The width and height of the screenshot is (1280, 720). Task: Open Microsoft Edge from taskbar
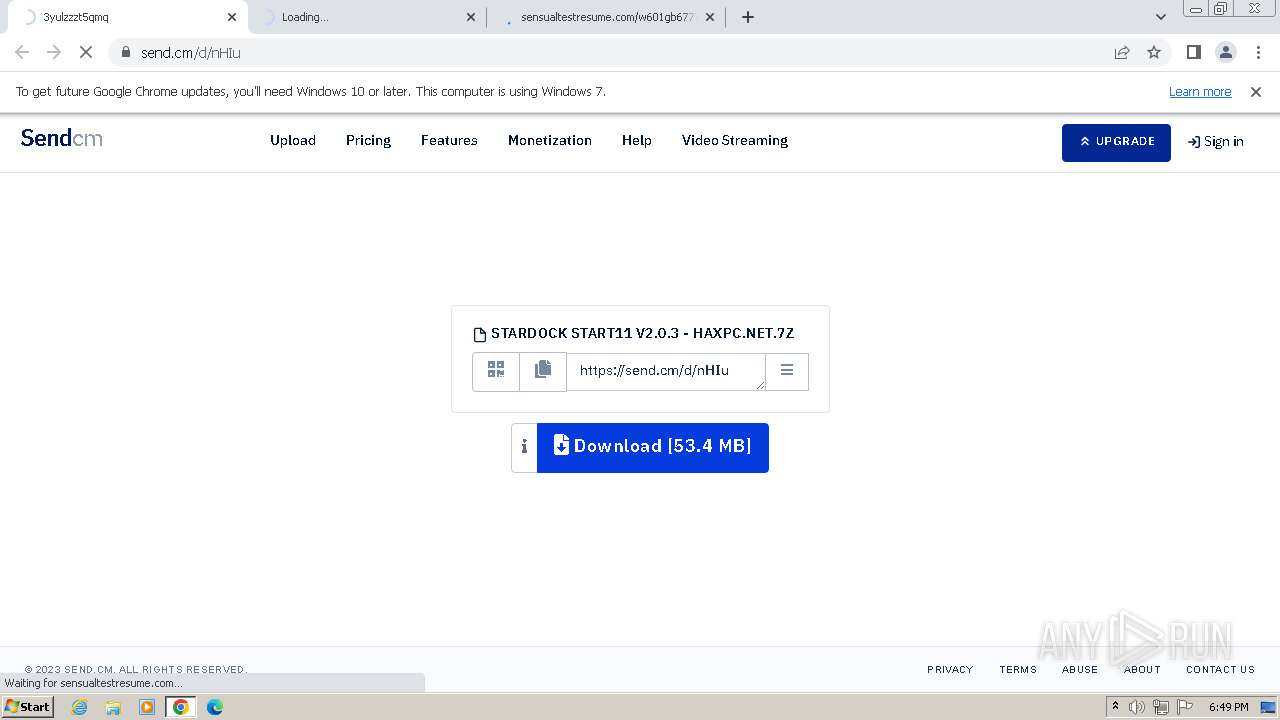click(215, 707)
